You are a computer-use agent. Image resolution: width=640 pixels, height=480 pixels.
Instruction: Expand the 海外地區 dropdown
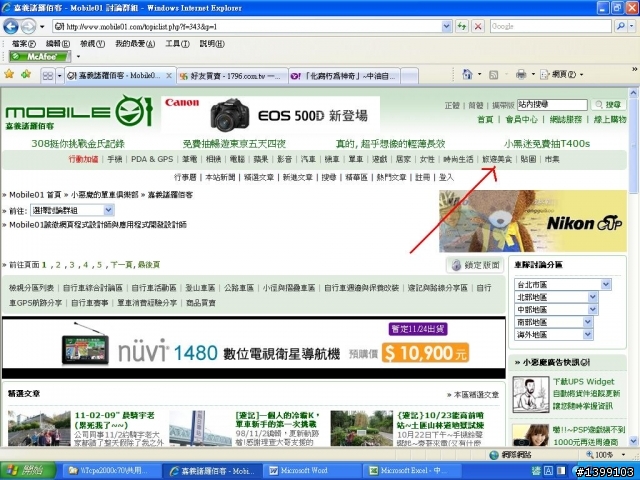553,335
